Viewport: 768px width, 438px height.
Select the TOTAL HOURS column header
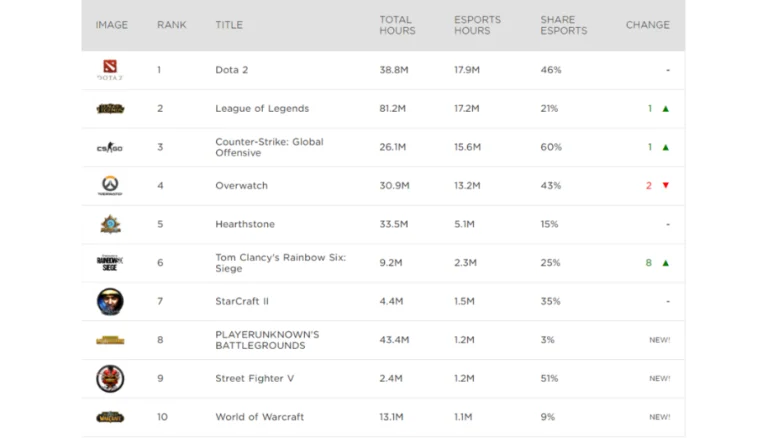397,25
